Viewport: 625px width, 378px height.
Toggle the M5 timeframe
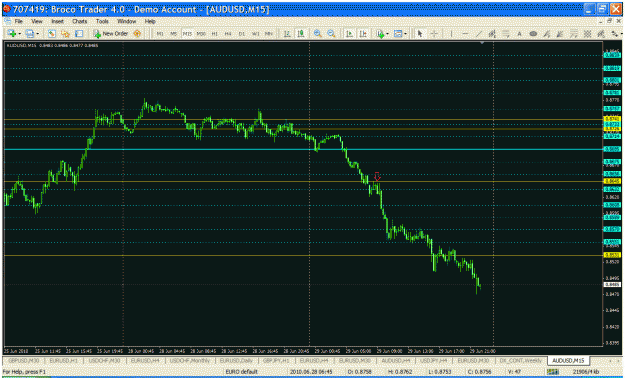pyautogui.click(x=173, y=34)
